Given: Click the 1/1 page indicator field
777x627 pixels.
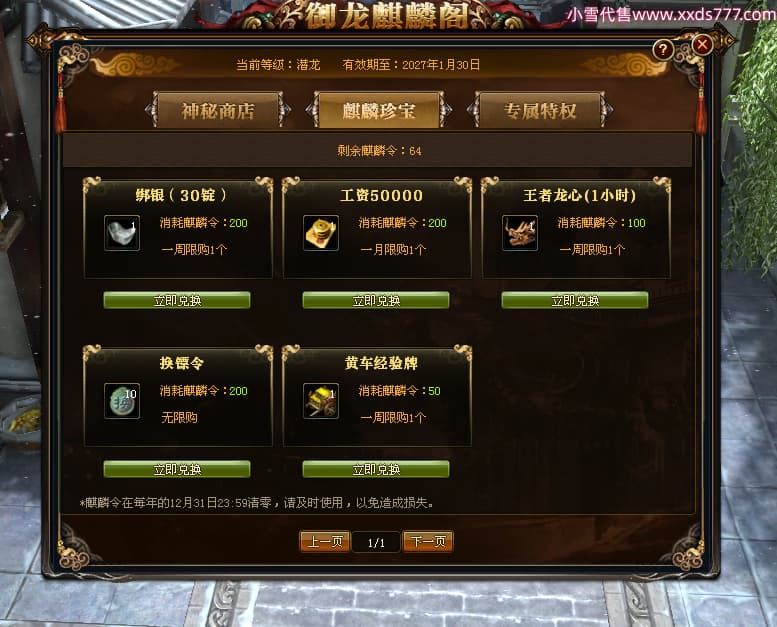Looking at the screenshot, I should (x=376, y=543).
